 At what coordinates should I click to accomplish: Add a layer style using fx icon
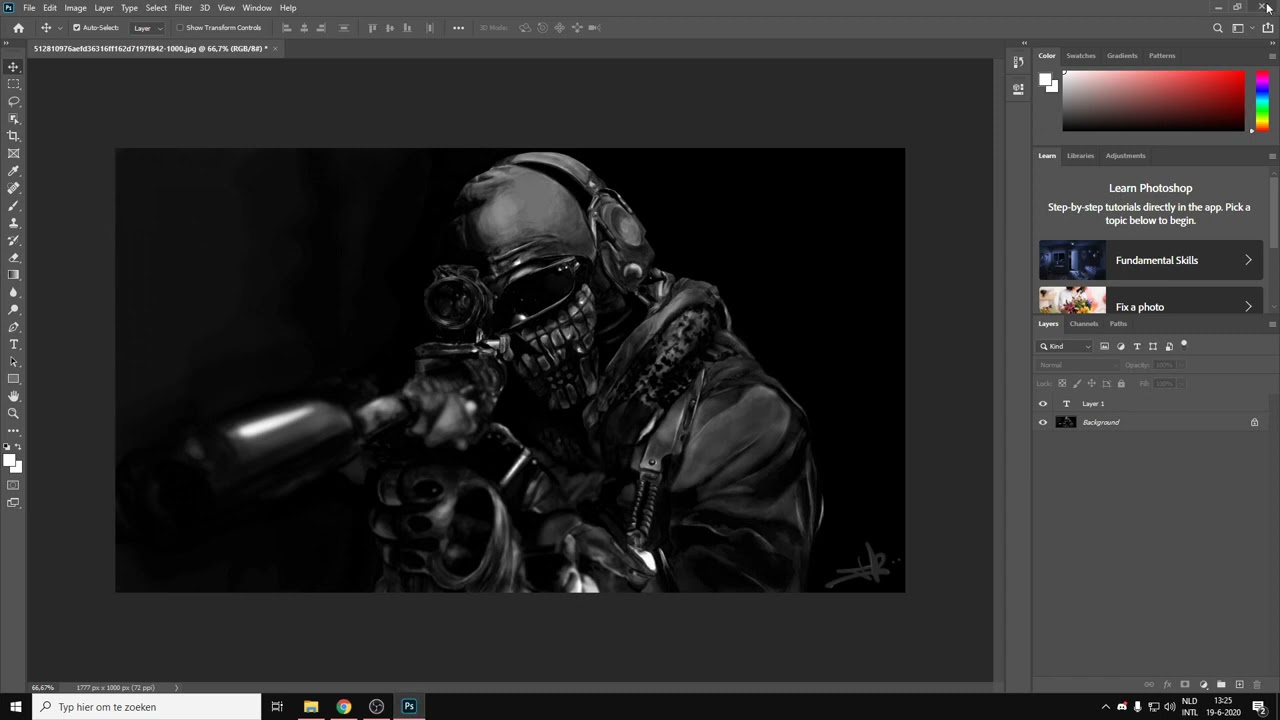click(x=1167, y=685)
